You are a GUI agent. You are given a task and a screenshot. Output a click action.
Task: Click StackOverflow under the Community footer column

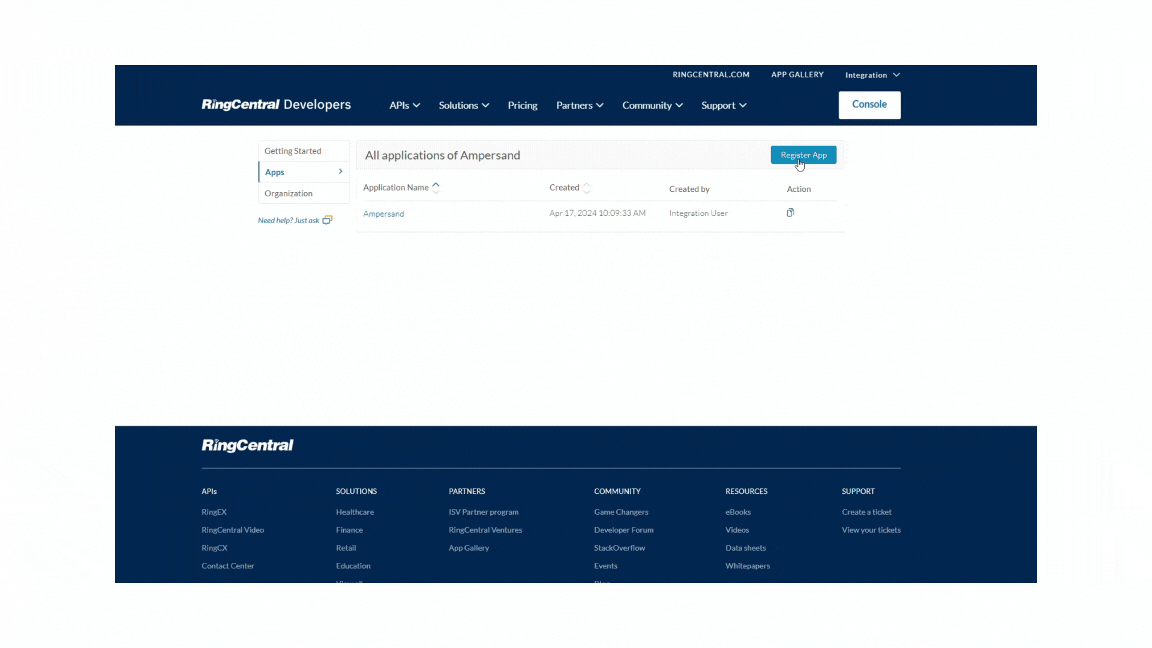[618, 548]
